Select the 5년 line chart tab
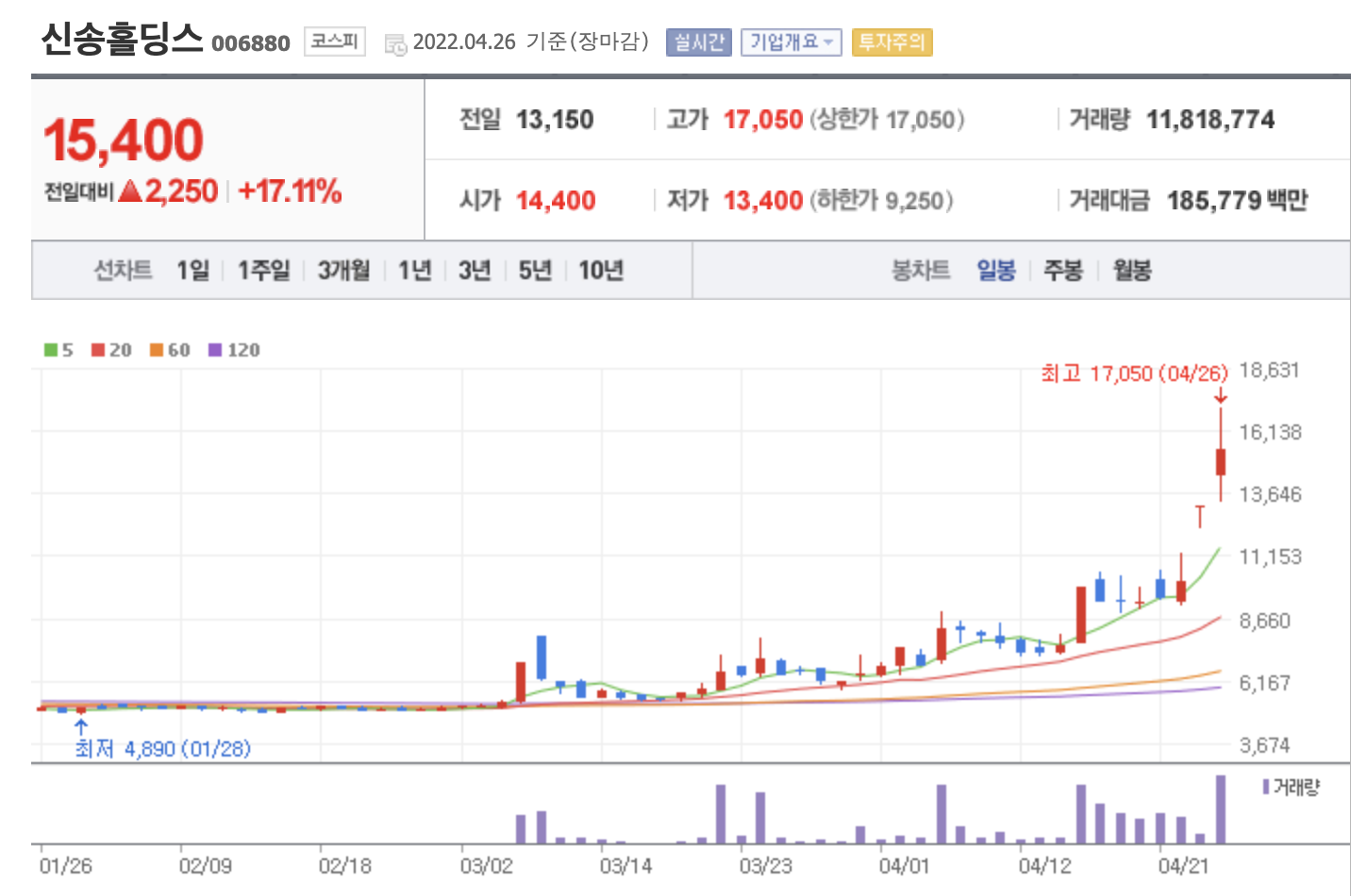 (535, 271)
